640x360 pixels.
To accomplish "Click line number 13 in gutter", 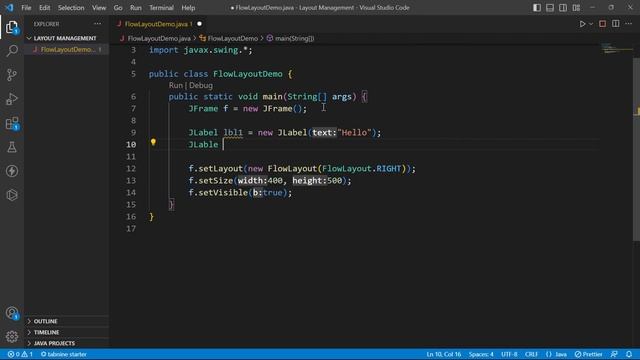I will pyautogui.click(x=131, y=180).
